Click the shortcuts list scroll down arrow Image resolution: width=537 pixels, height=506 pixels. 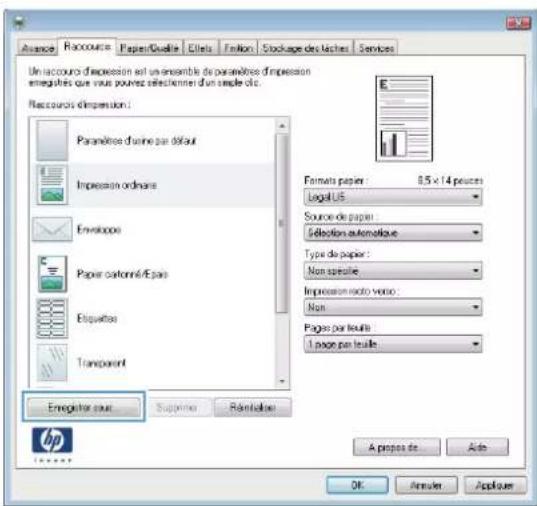(282, 381)
